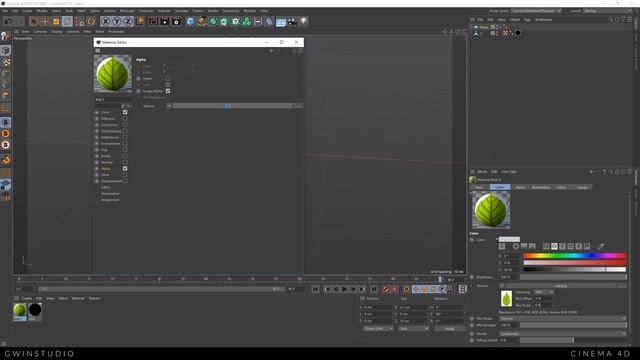Click the first blue S snap icon
The image size is (640, 360).
[x=6, y=122]
